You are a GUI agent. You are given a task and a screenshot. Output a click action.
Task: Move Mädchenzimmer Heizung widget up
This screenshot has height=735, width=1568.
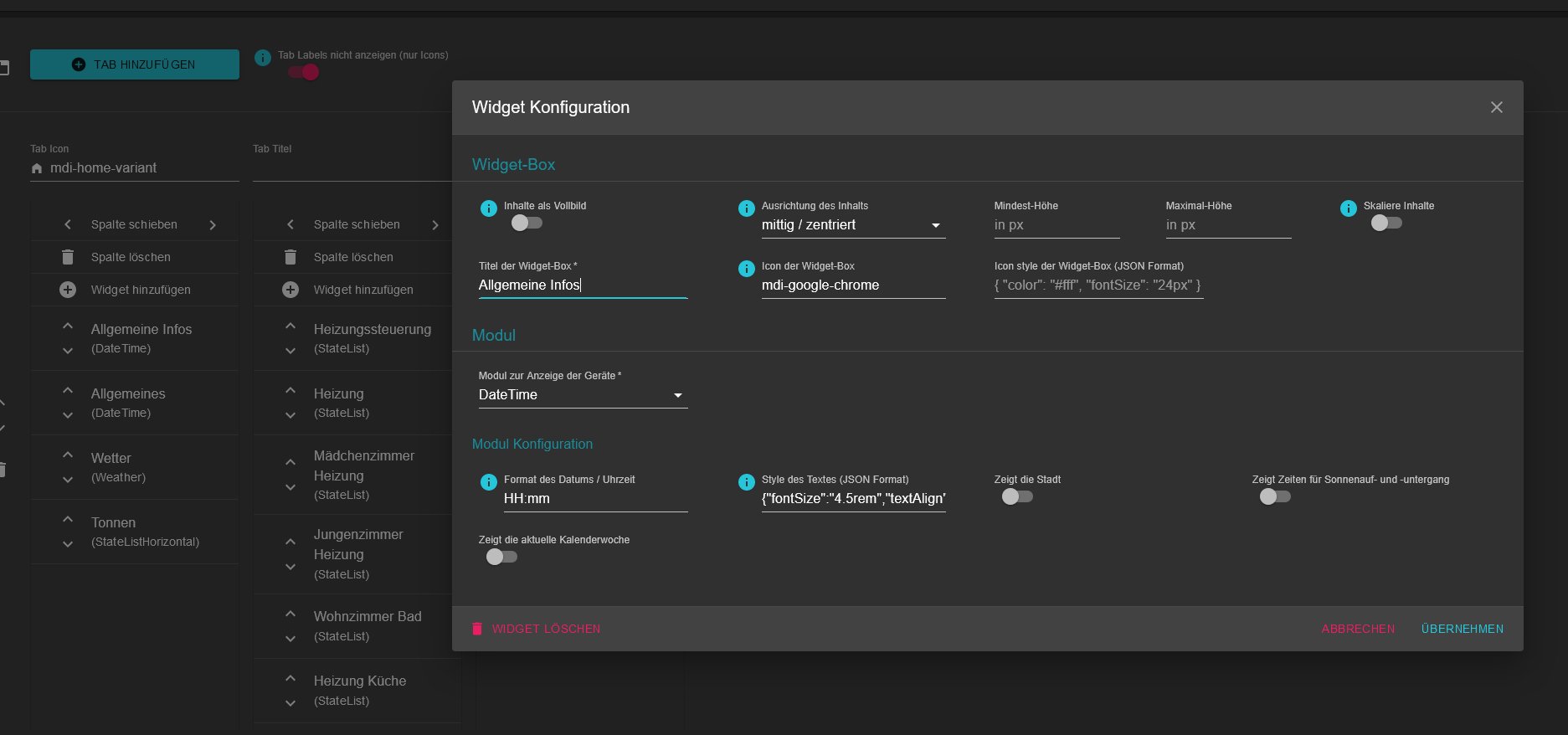(x=290, y=462)
